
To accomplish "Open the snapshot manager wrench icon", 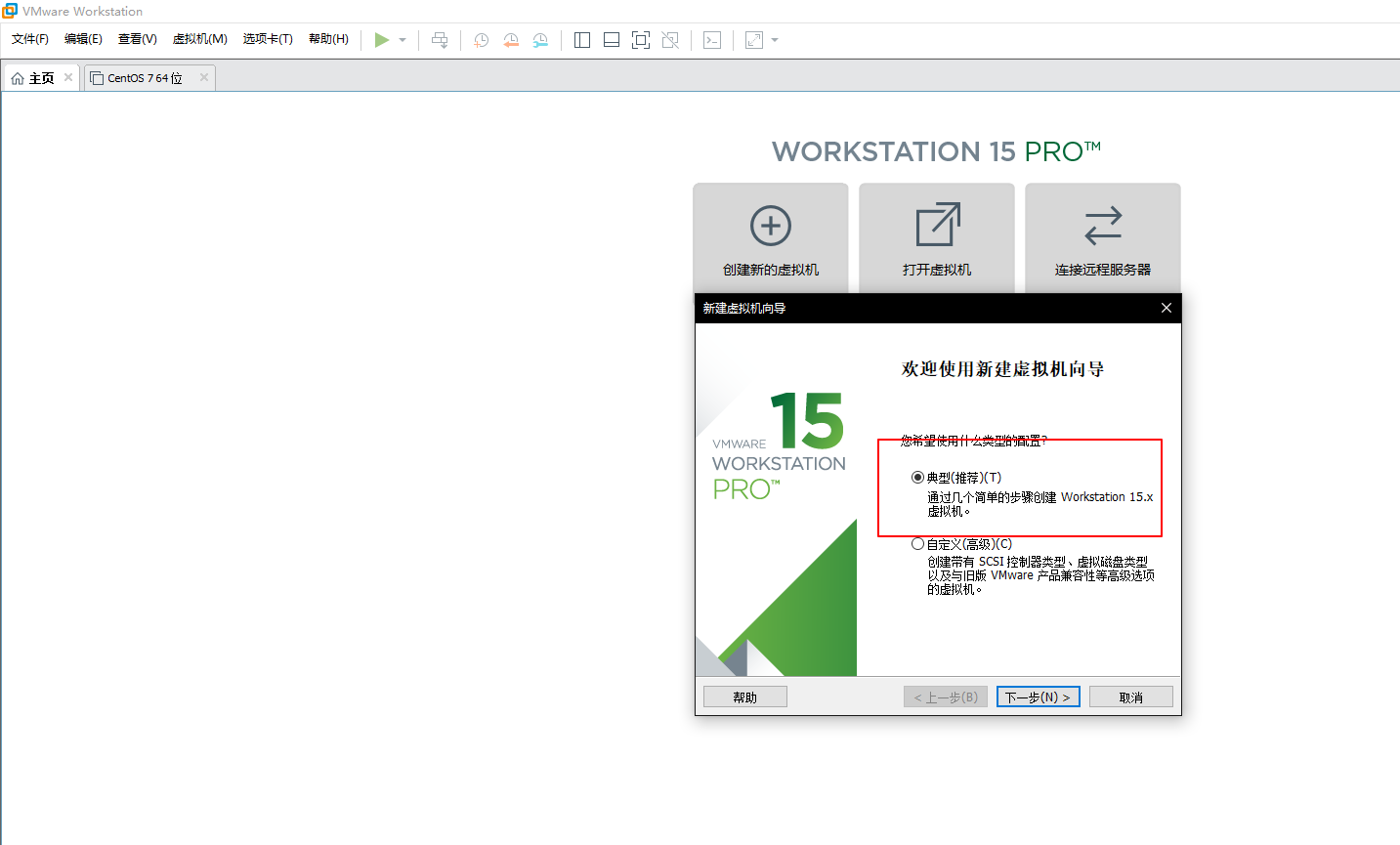I will (540, 40).
